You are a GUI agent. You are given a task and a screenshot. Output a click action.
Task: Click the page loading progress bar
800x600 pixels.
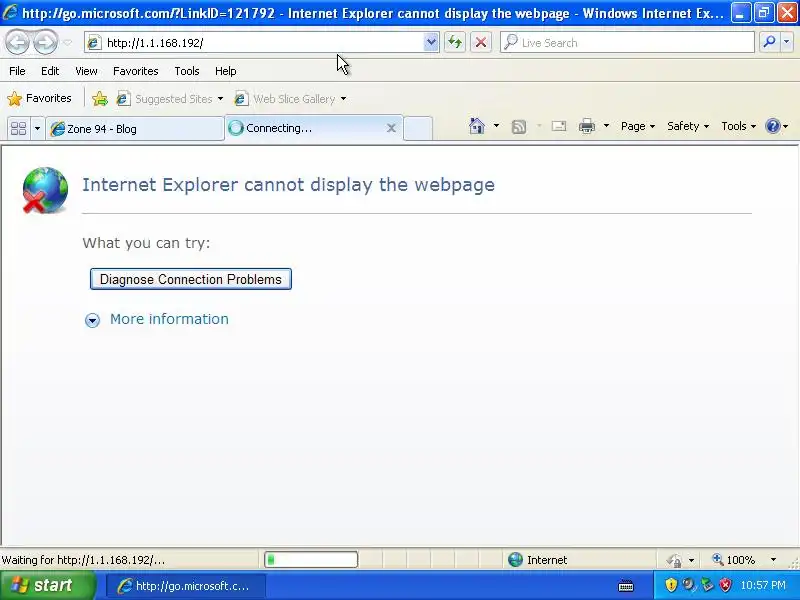[x=311, y=560]
